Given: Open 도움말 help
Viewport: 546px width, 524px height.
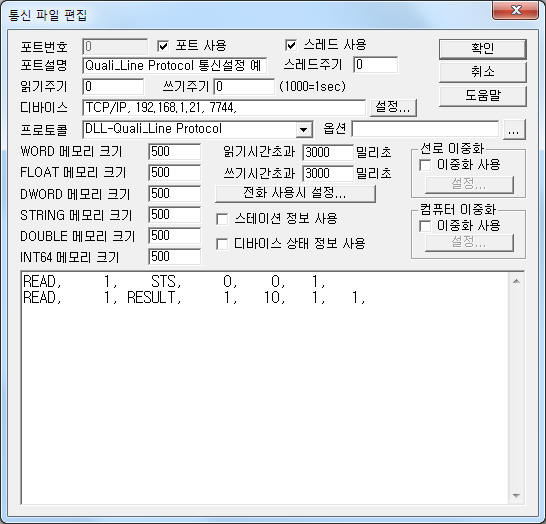Looking at the screenshot, I should pos(482,96).
